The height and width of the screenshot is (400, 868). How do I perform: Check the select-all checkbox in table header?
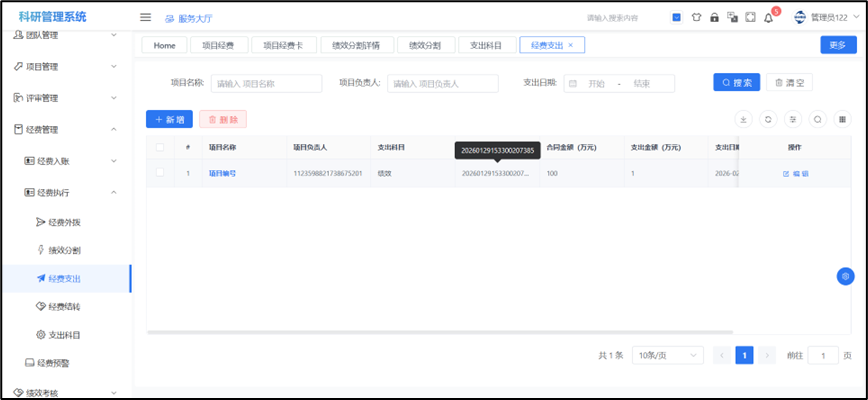(160, 148)
